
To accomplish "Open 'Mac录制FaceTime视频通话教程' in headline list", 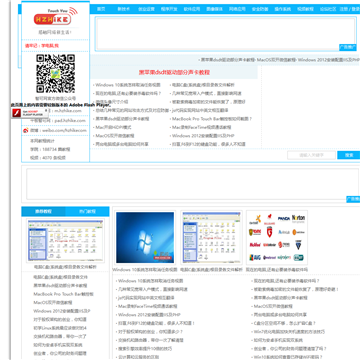I will pyautogui.click(x=201, y=127).
